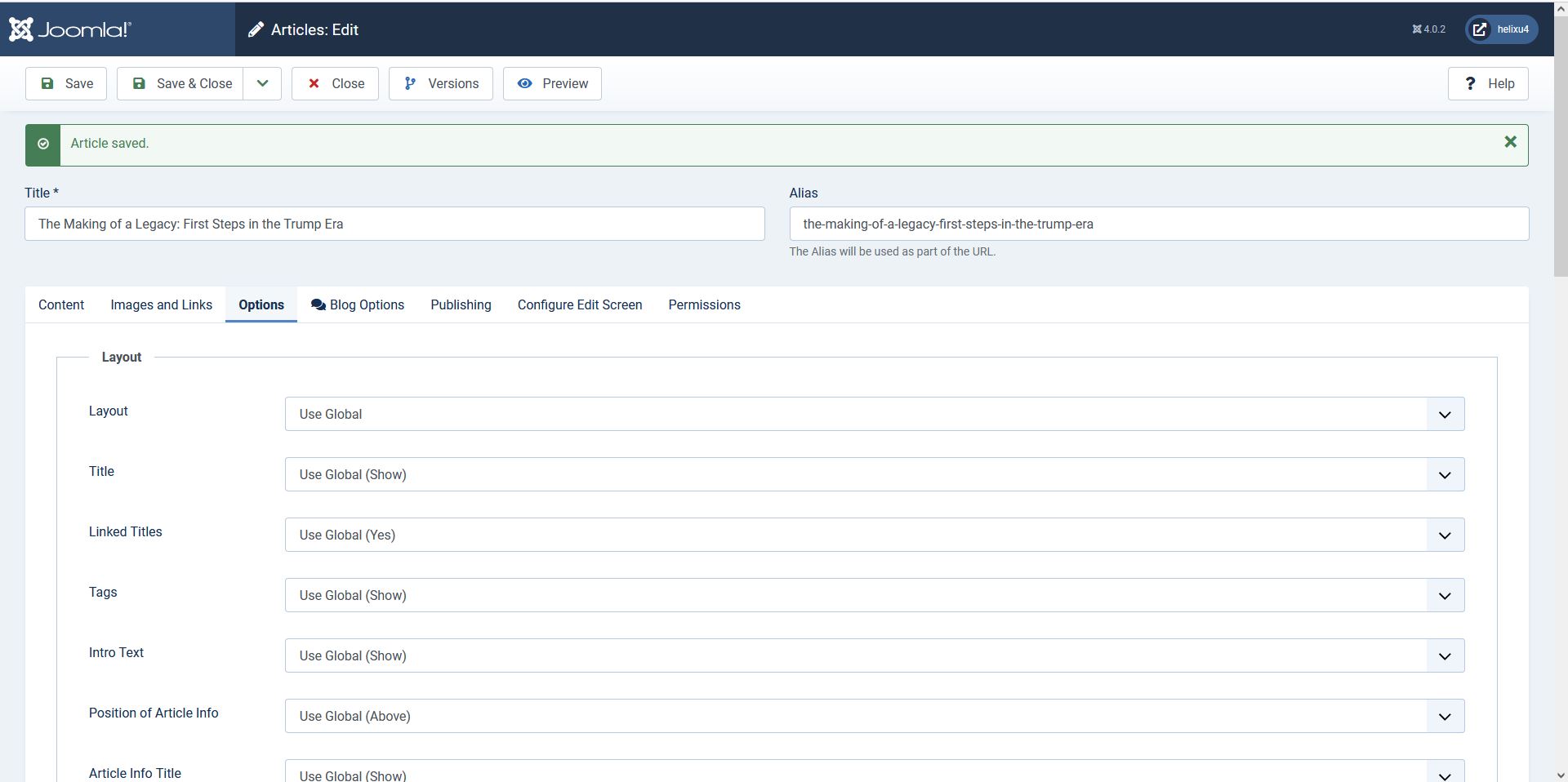Viewport: 1568px width, 782px height.
Task: Click Close with the red X icon
Action: pyautogui.click(x=335, y=83)
